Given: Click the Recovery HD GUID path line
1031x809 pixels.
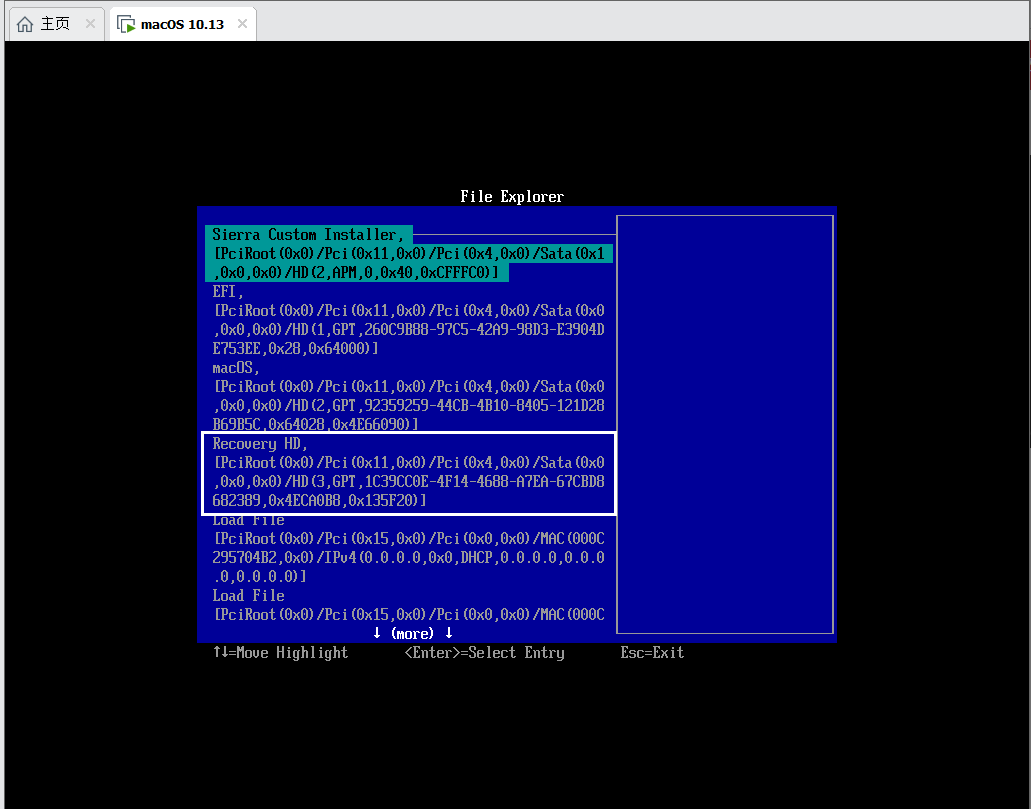Looking at the screenshot, I should (x=408, y=481).
